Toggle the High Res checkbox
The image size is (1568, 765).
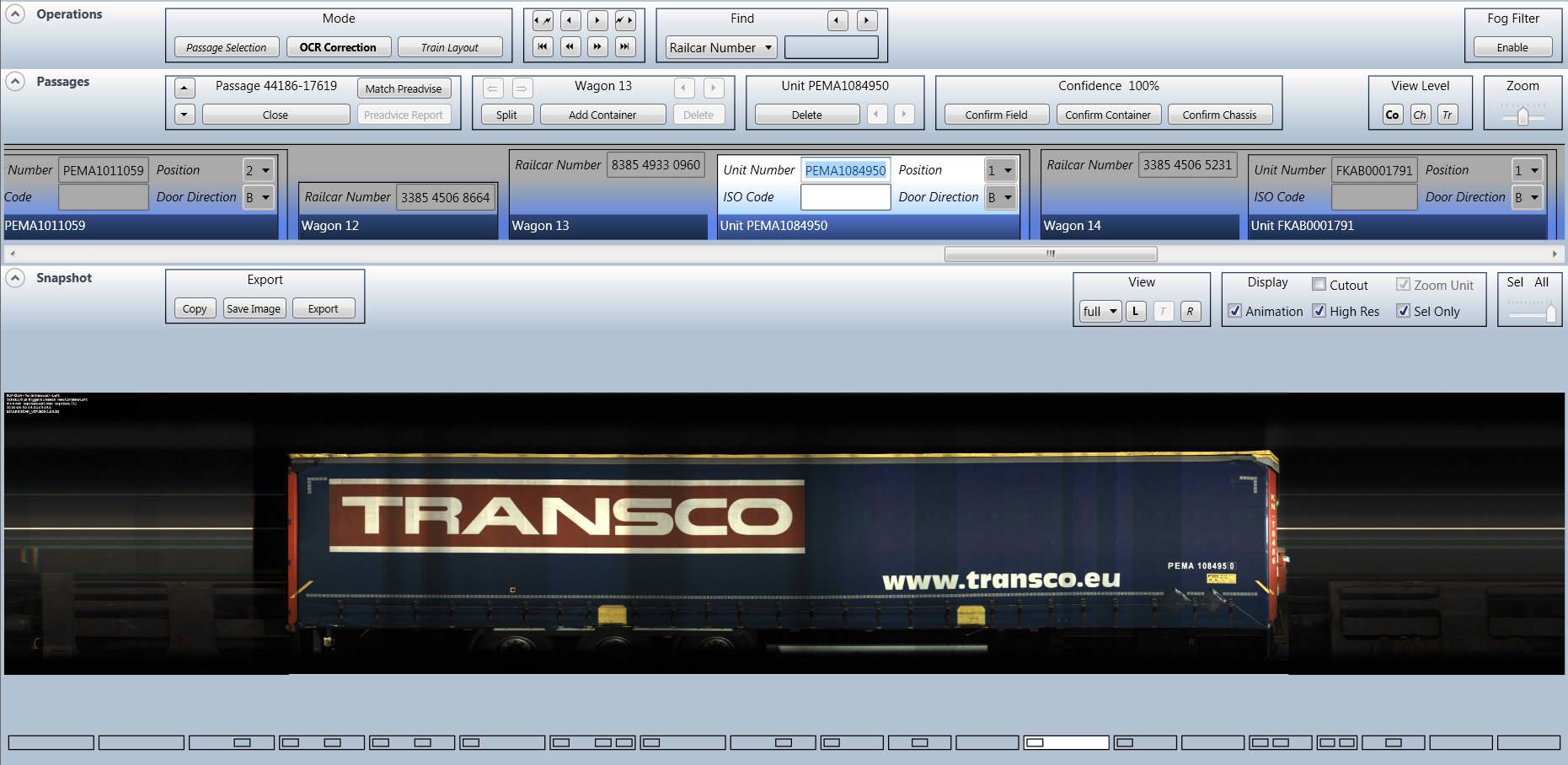[1319, 311]
